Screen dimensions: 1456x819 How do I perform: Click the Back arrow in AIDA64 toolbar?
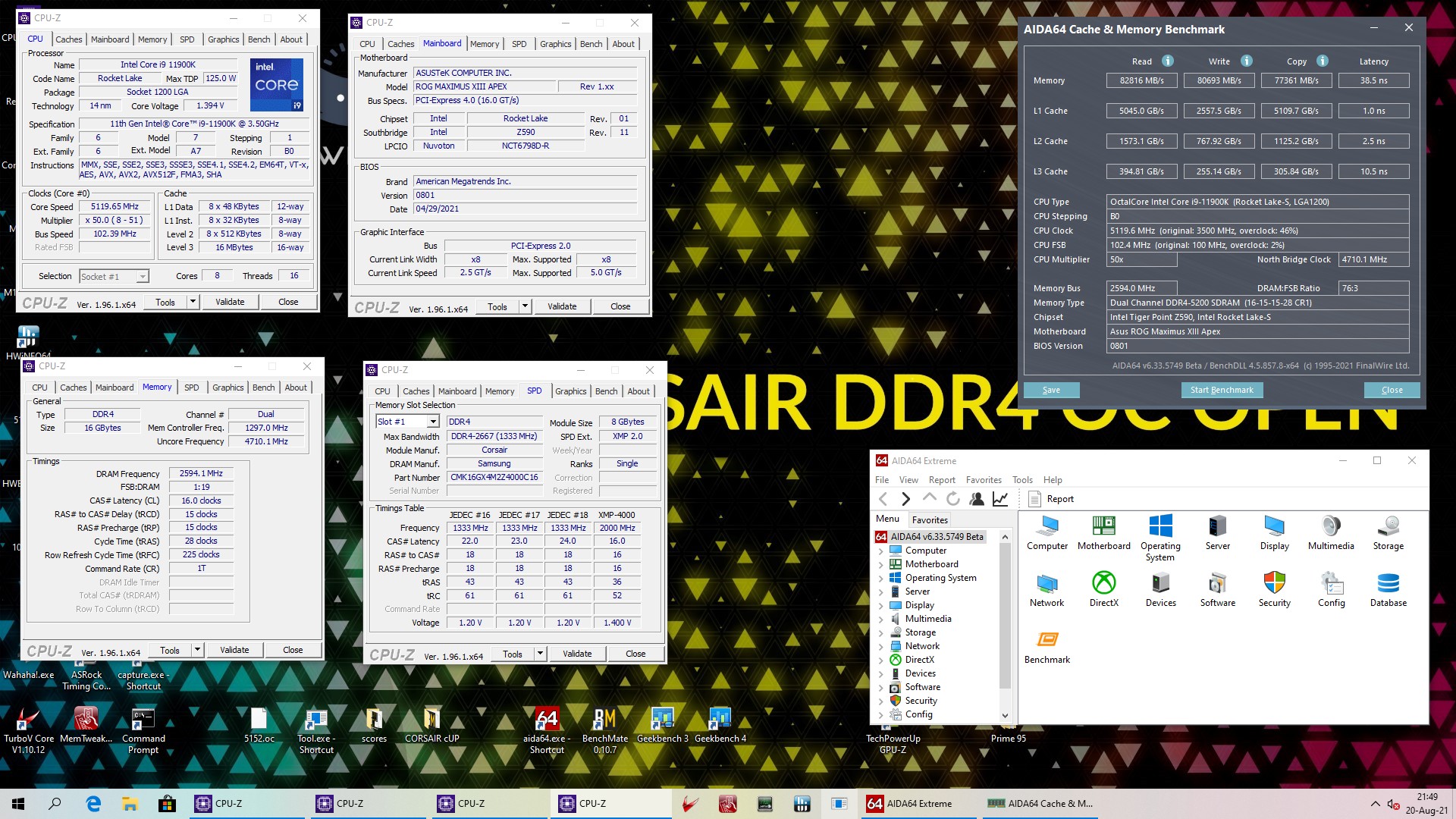883,499
